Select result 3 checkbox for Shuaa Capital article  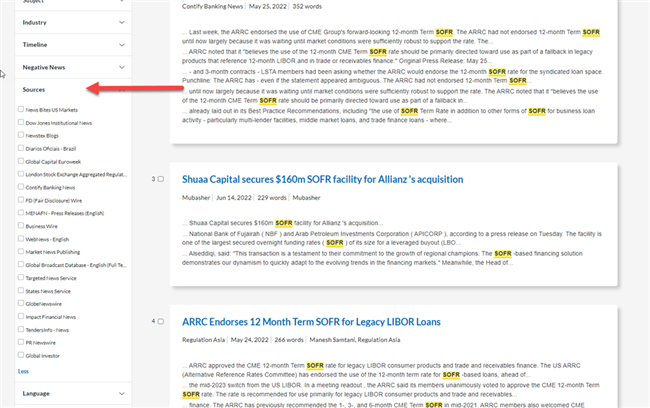161,179
